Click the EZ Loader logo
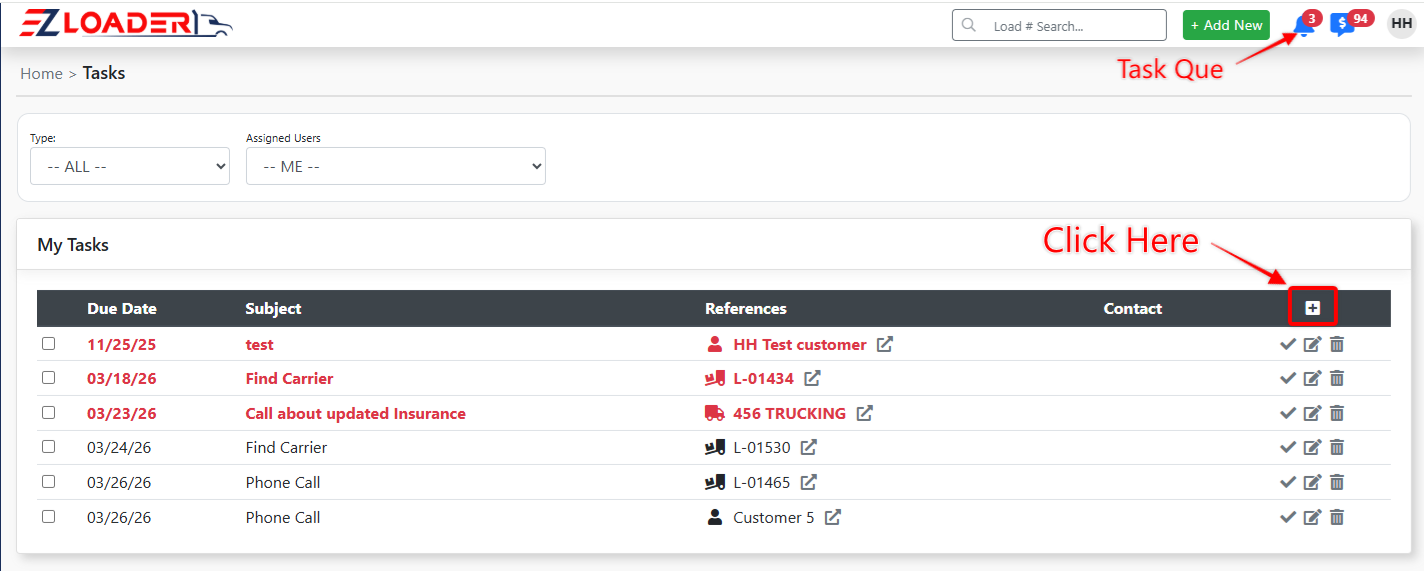The width and height of the screenshot is (1424, 571). click(126, 24)
